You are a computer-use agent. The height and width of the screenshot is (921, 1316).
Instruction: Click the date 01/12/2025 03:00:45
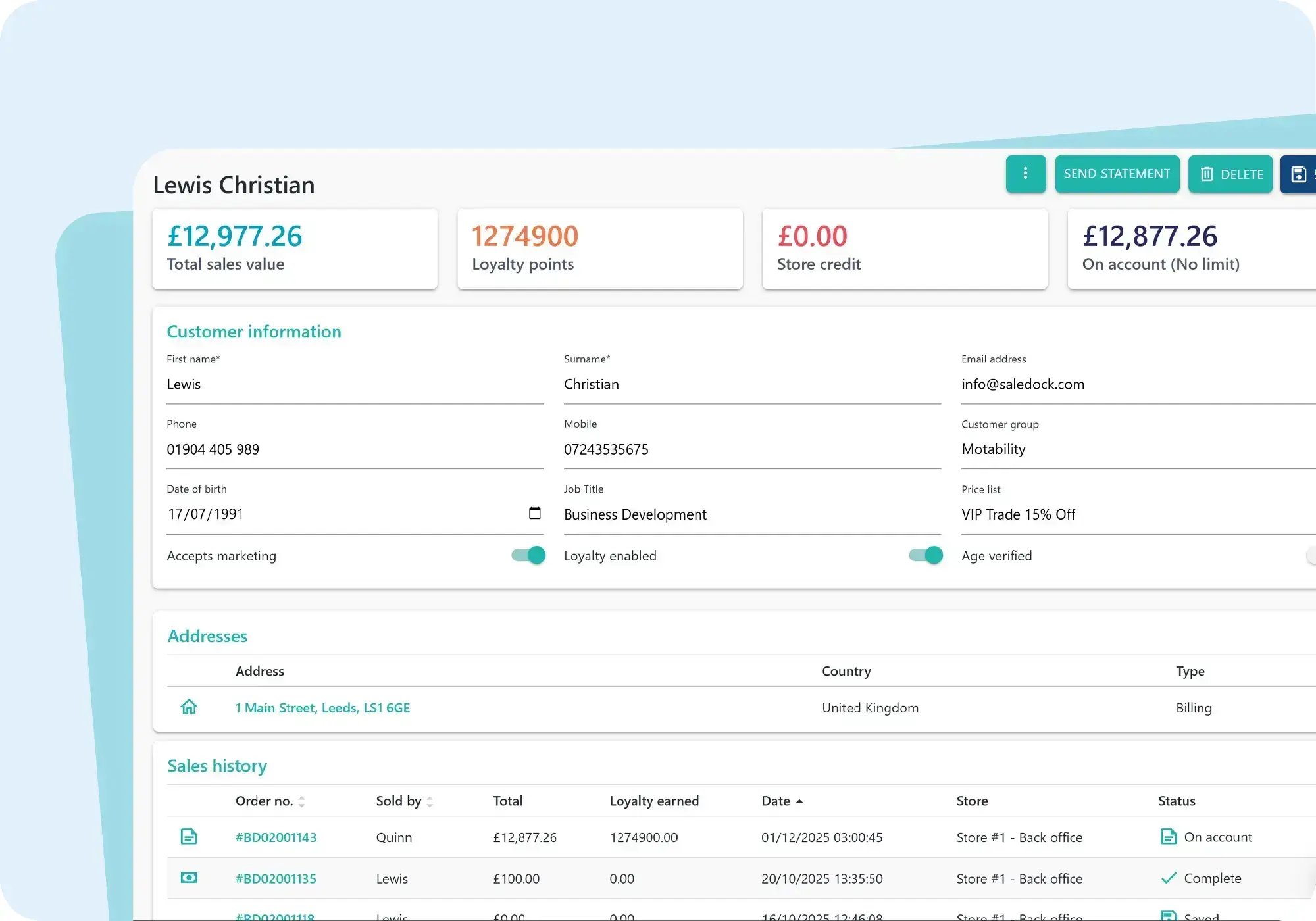click(x=822, y=837)
